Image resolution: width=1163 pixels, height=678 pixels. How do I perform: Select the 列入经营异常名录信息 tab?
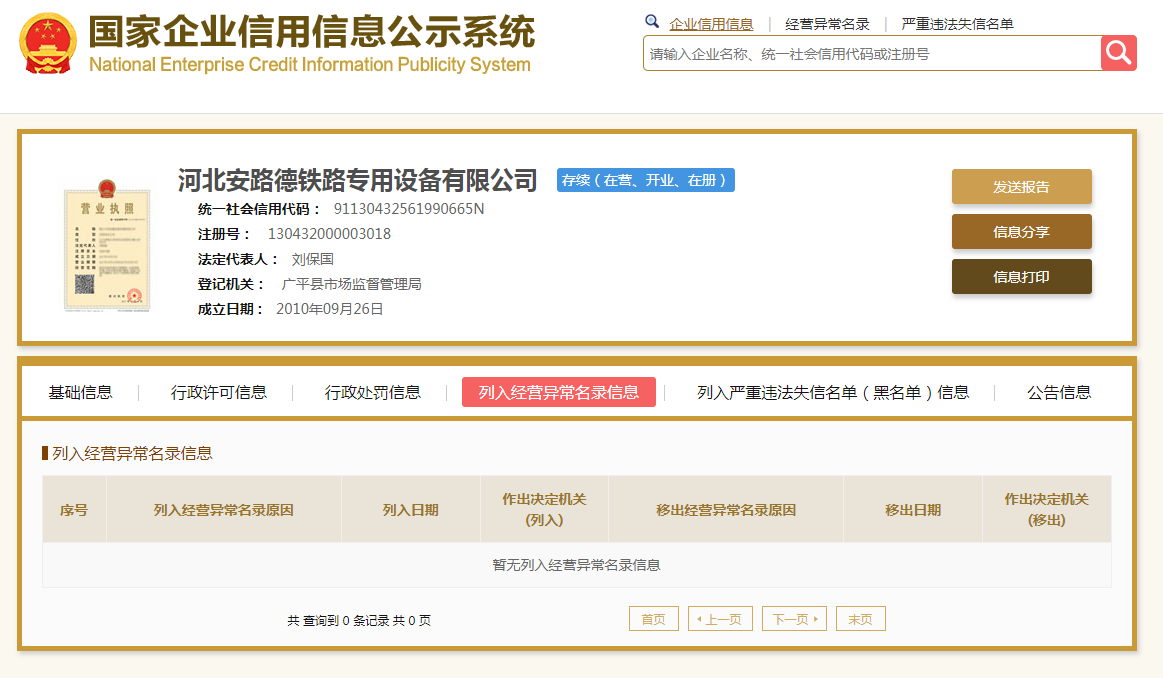pyautogui.click(x=559, y=392)
